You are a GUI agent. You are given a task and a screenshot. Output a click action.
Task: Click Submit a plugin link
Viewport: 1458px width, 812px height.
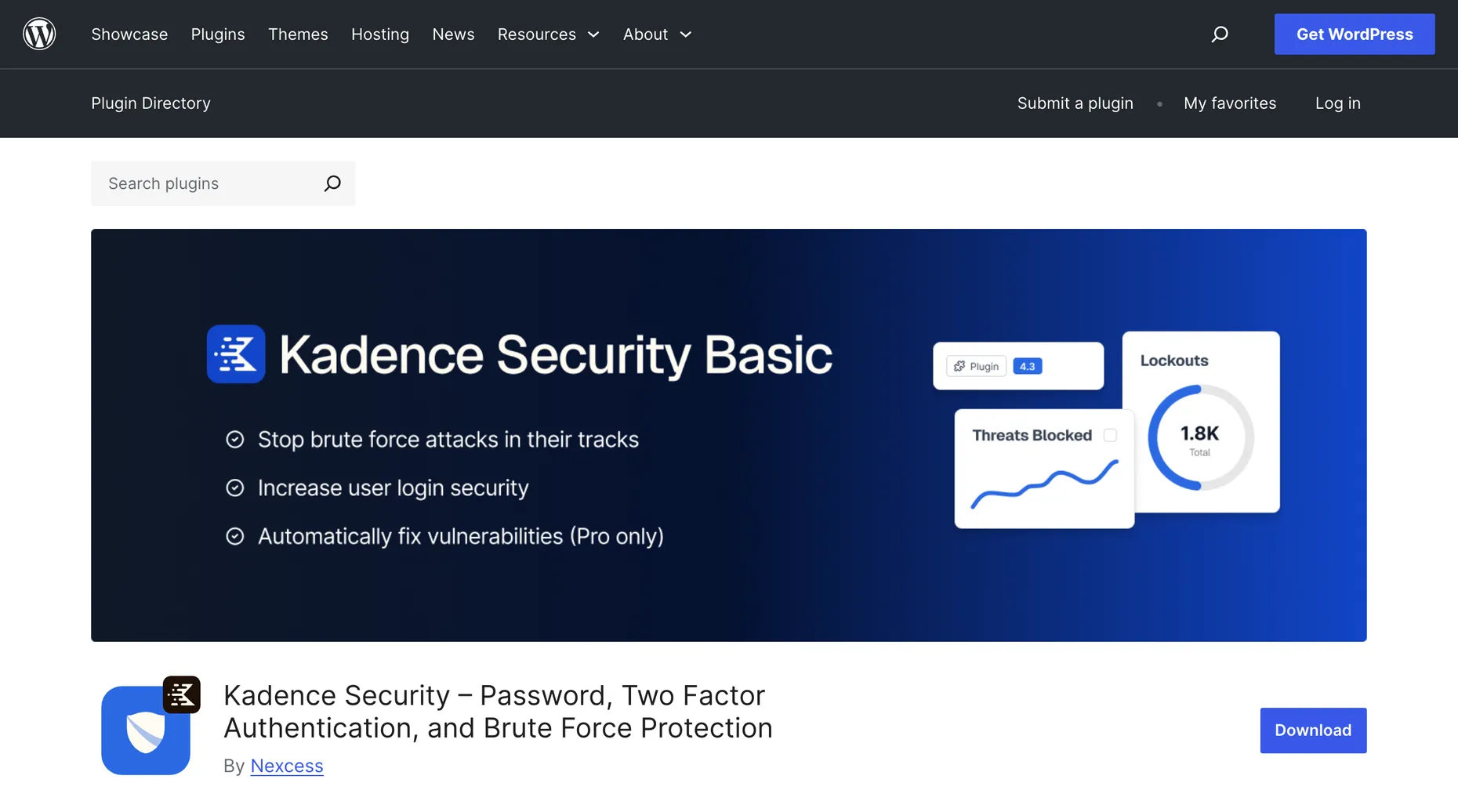[x=1075, y=103]
